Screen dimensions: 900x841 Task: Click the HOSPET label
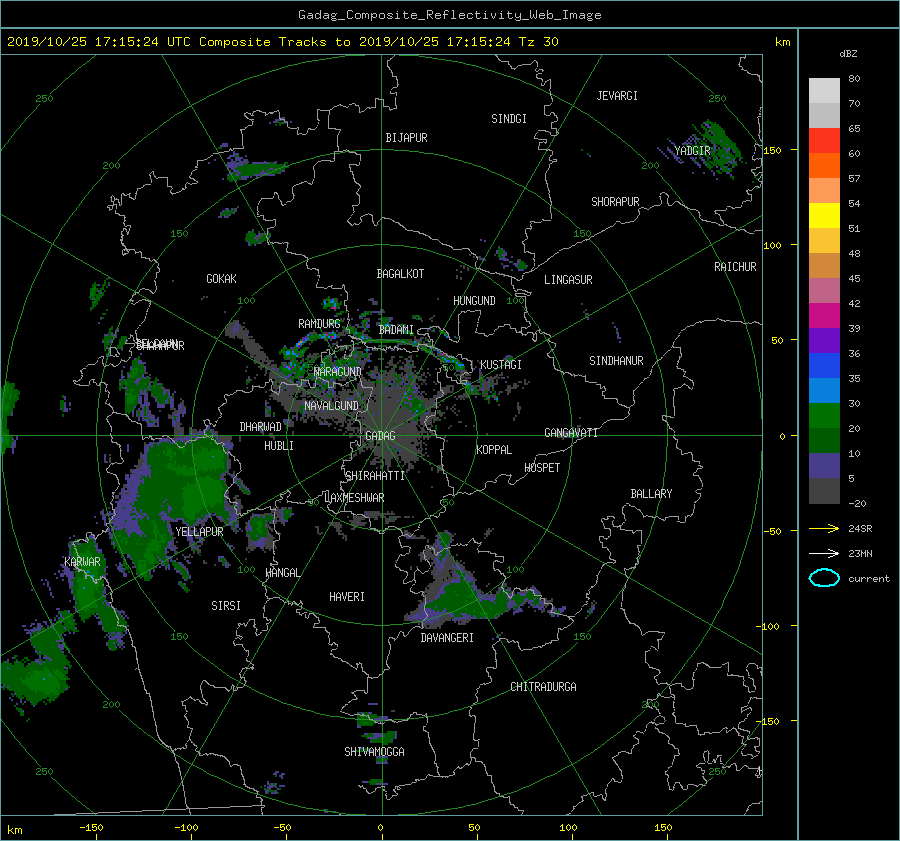click(542, 468)
